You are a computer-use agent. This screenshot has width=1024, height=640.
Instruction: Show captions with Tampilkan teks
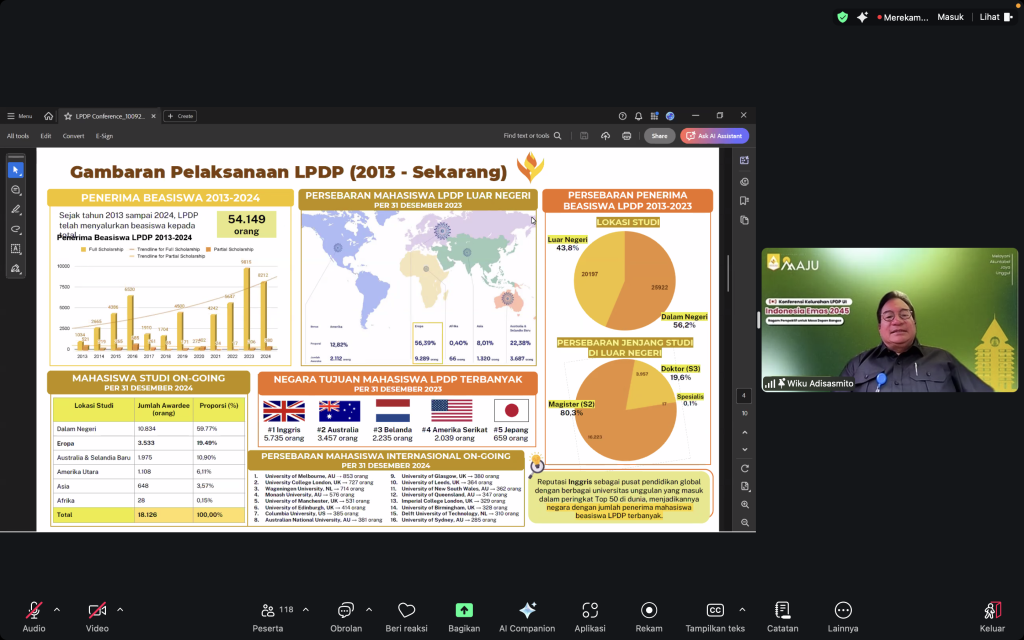pyautogui.click(x=715, y=611)
